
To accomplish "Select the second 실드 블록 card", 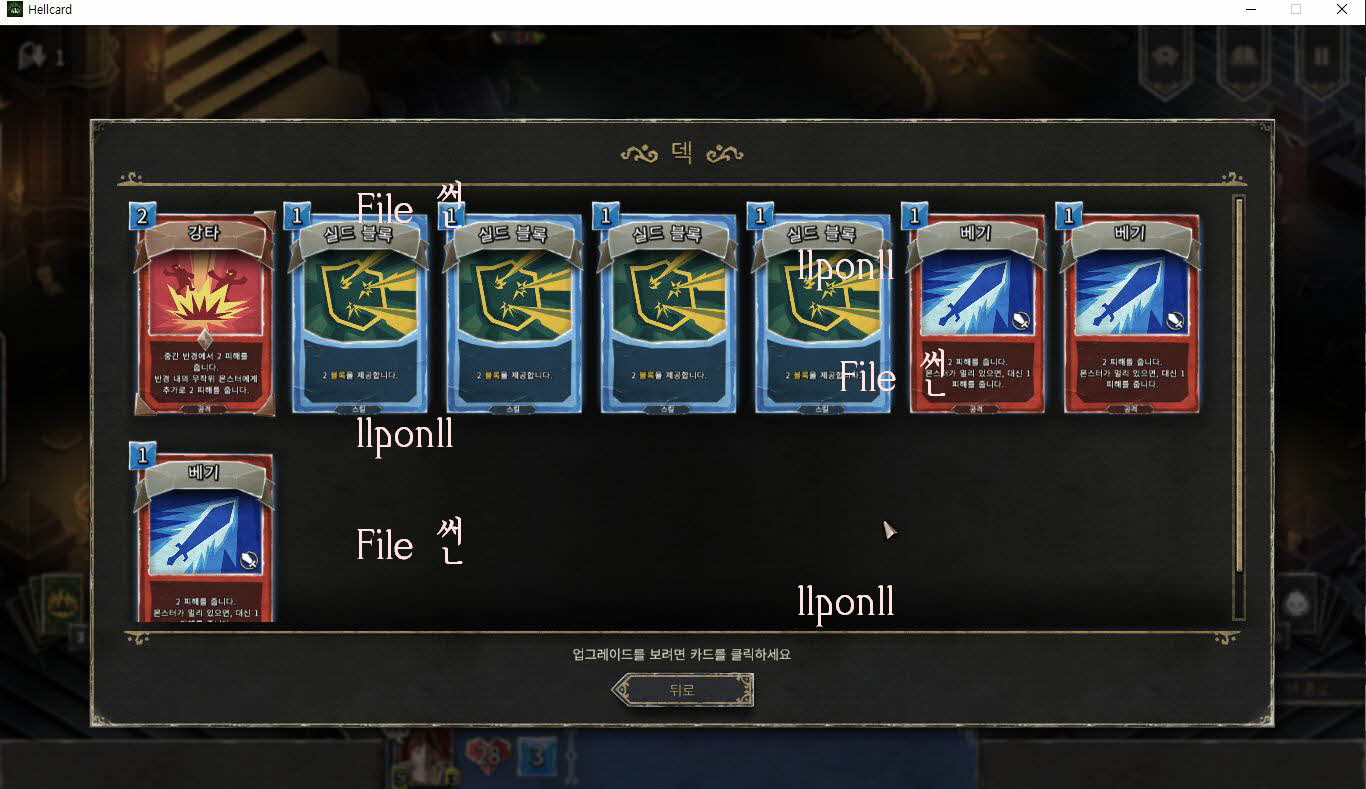I will [513, 313].
